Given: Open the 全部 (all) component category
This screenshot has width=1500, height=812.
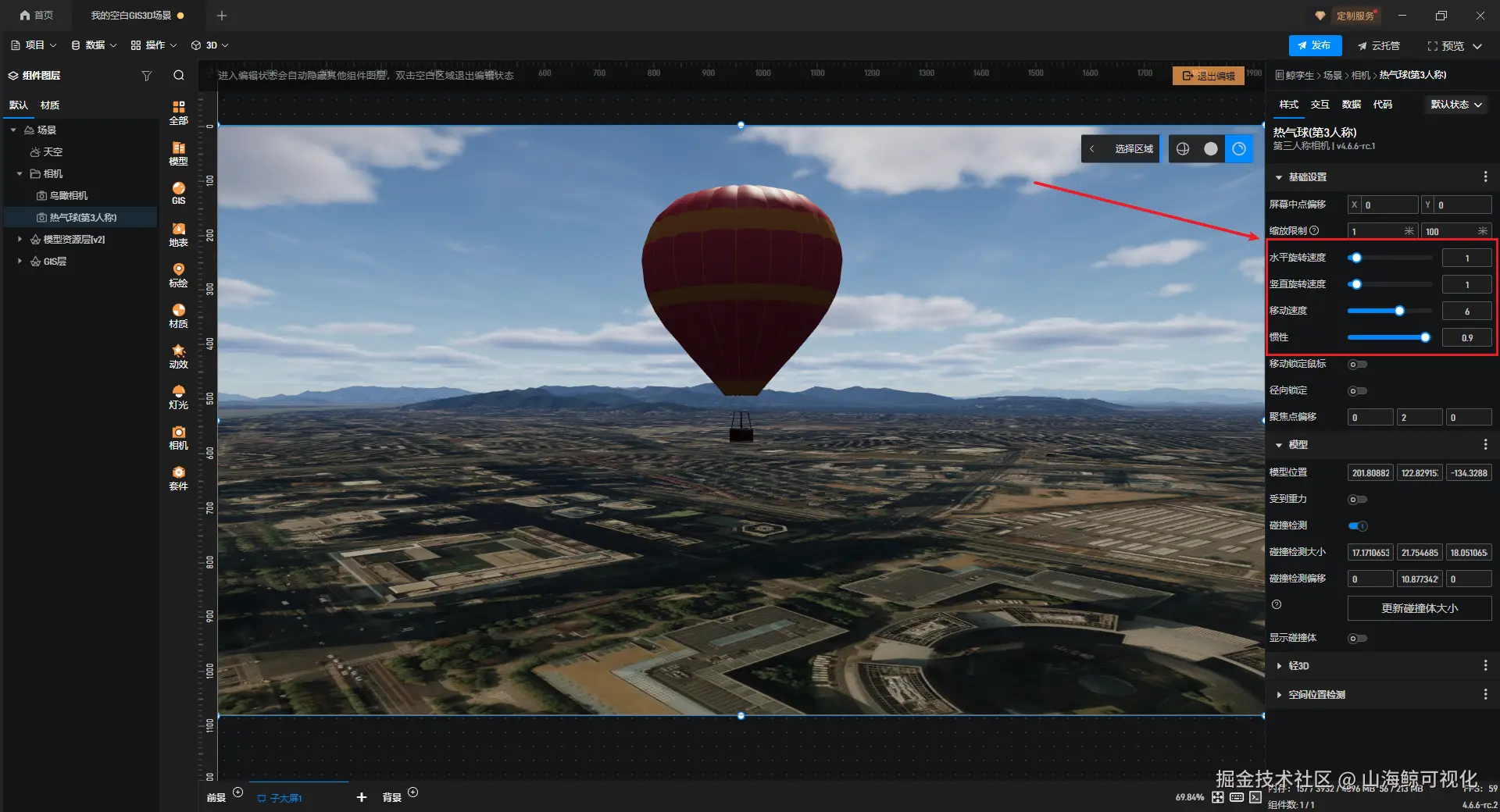Looking at the screenshot, I should pyautogui.click(x=179, y=112).
